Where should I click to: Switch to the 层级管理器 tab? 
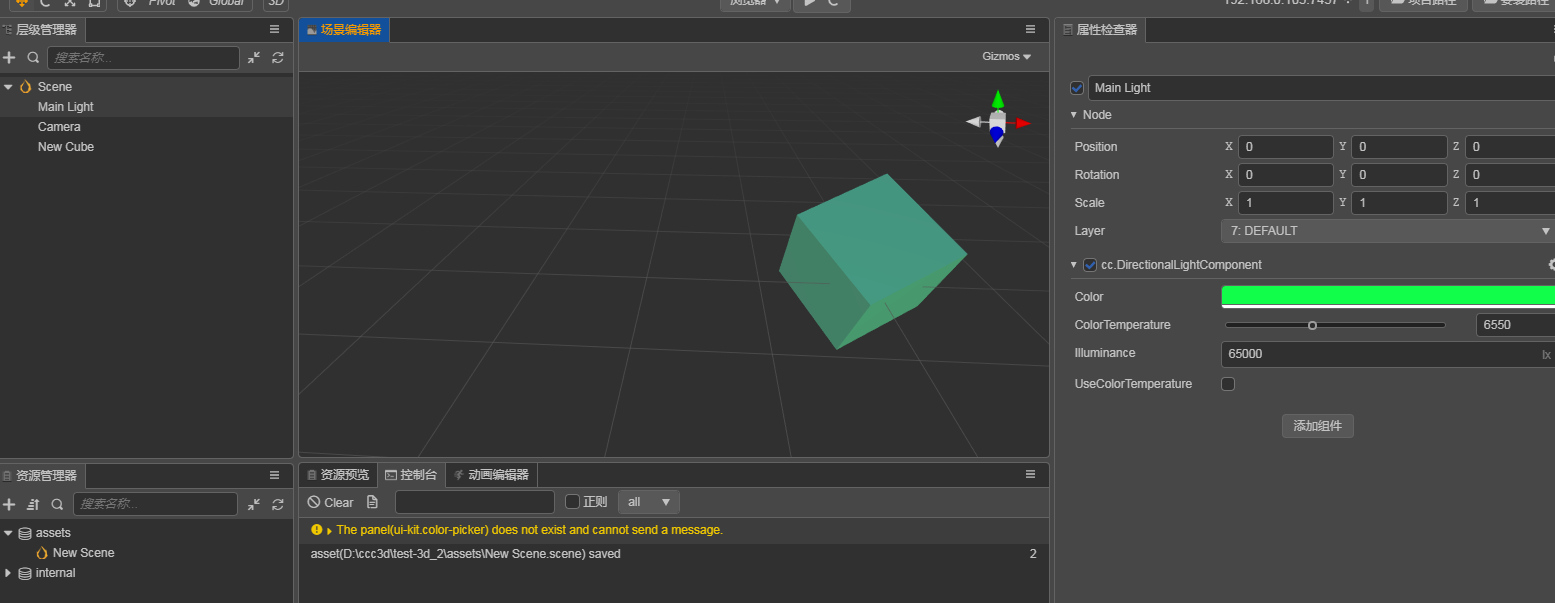pos(41,30)
